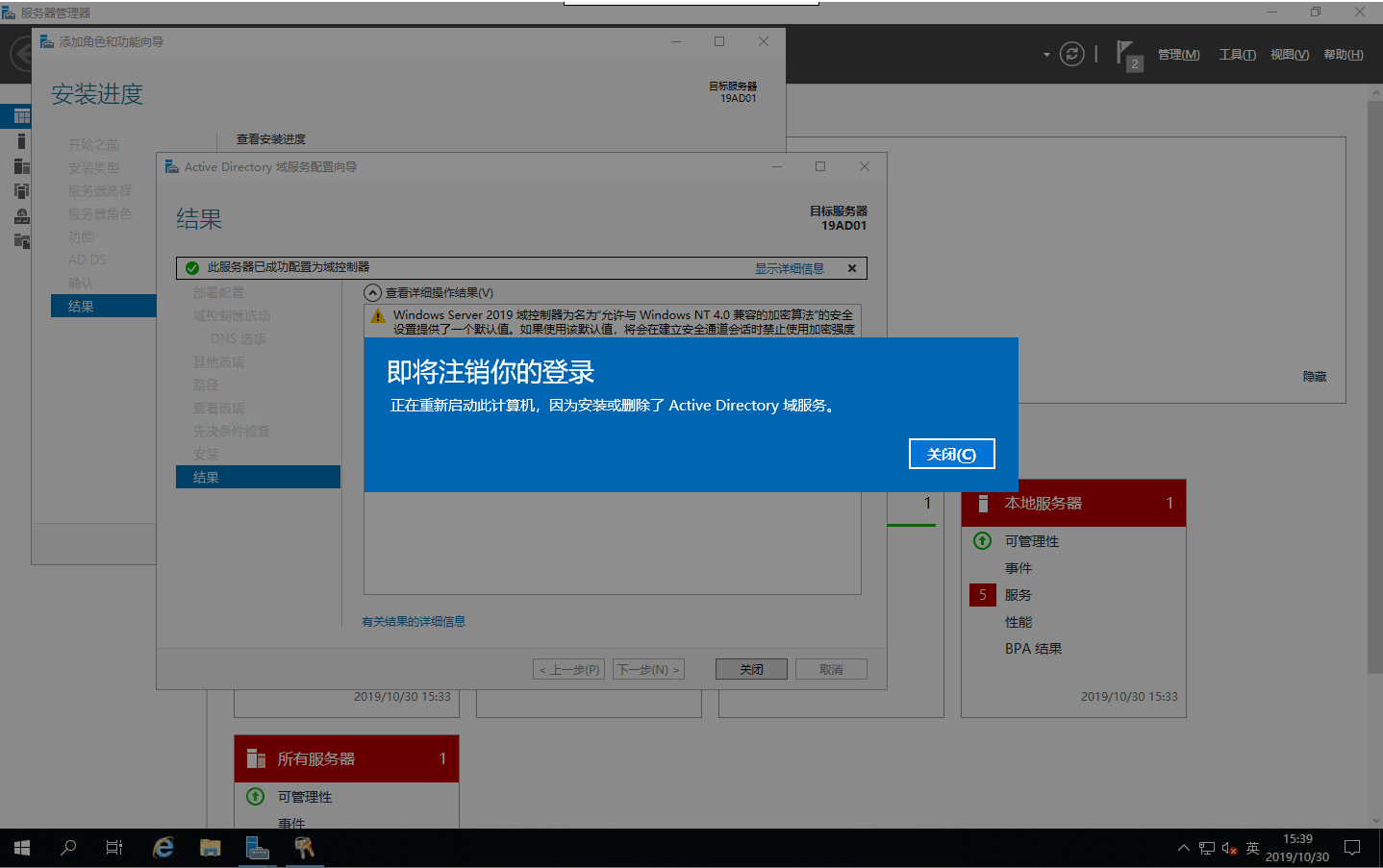Open the 视图(V) menu
Screen dimensions: 1383x868
(1289, 55)
